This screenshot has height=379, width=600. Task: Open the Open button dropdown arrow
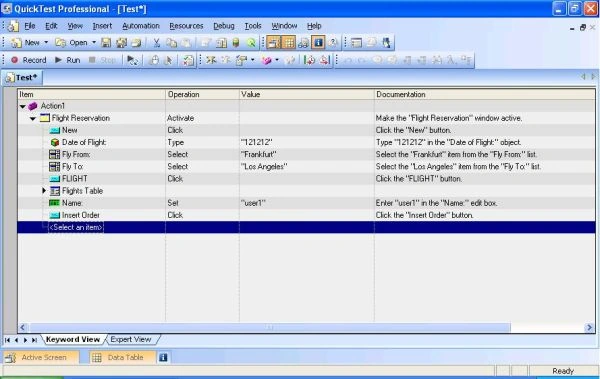coord(94,42)
